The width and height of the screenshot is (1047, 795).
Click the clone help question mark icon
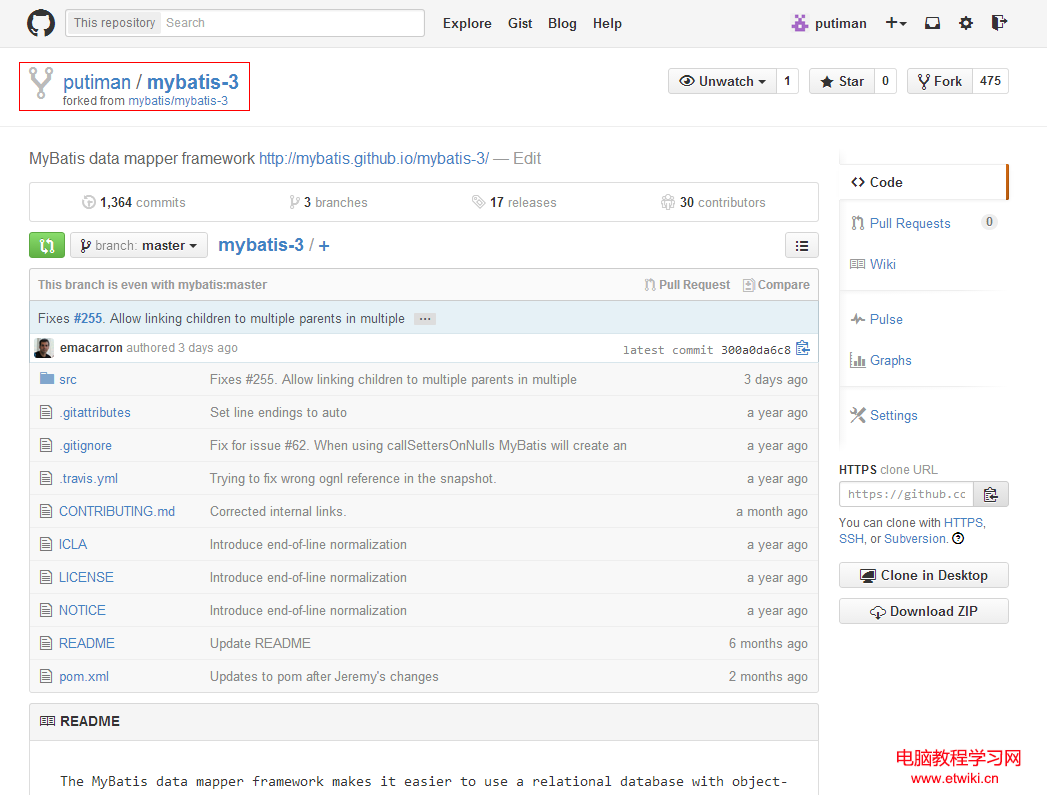coord(958,539)
